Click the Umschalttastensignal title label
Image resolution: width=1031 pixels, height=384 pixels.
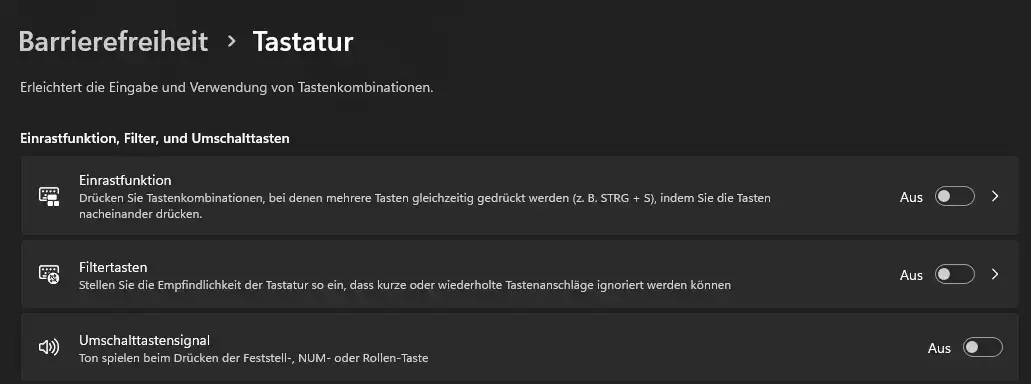click(x=145, y=341)
